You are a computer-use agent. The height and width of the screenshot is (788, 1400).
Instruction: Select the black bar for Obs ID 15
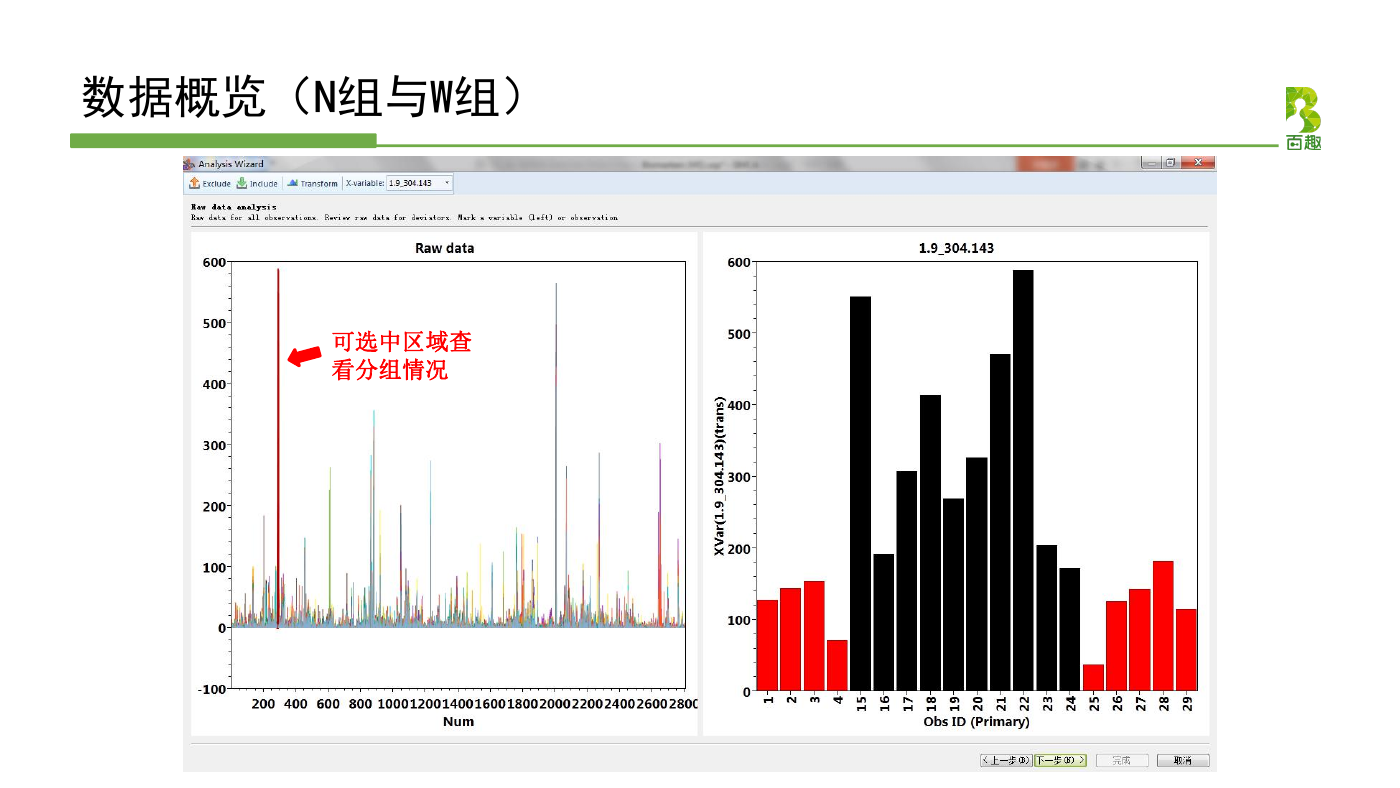coord(860,494)
